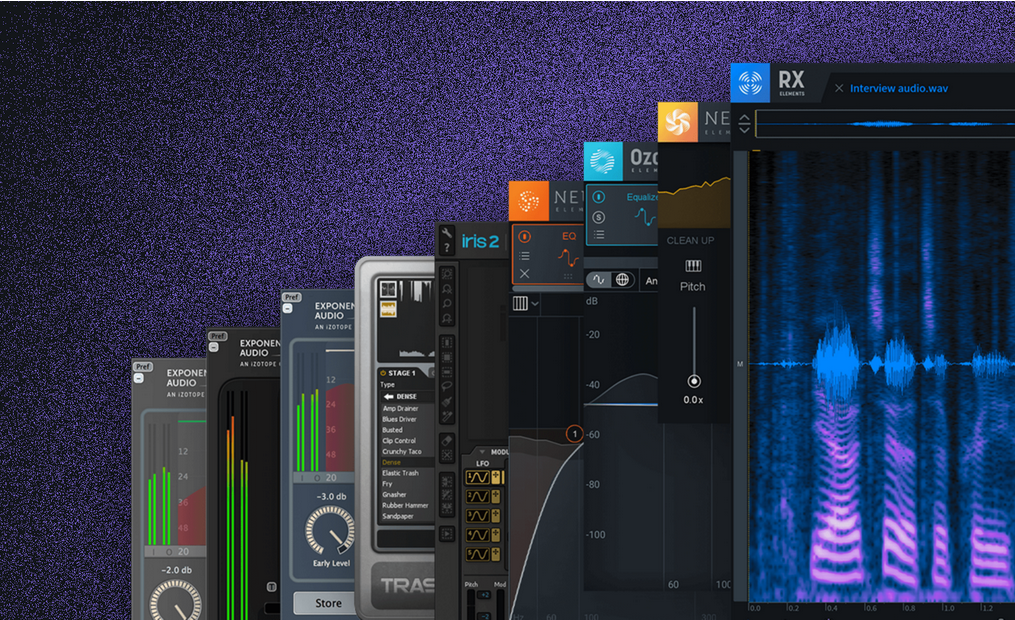This screenshot has height=620, width=1015.
Task: Select the sine-wave mode in Ozone toggle
Action: 599,280
